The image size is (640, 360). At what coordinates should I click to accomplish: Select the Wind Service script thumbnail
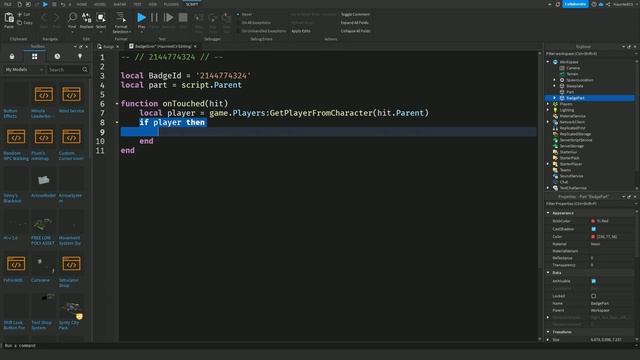[71, 95]
